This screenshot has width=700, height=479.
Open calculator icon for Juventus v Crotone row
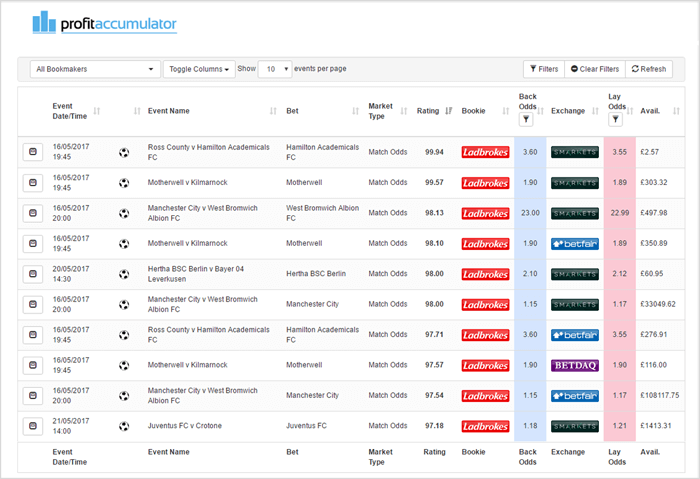[32, 426]
